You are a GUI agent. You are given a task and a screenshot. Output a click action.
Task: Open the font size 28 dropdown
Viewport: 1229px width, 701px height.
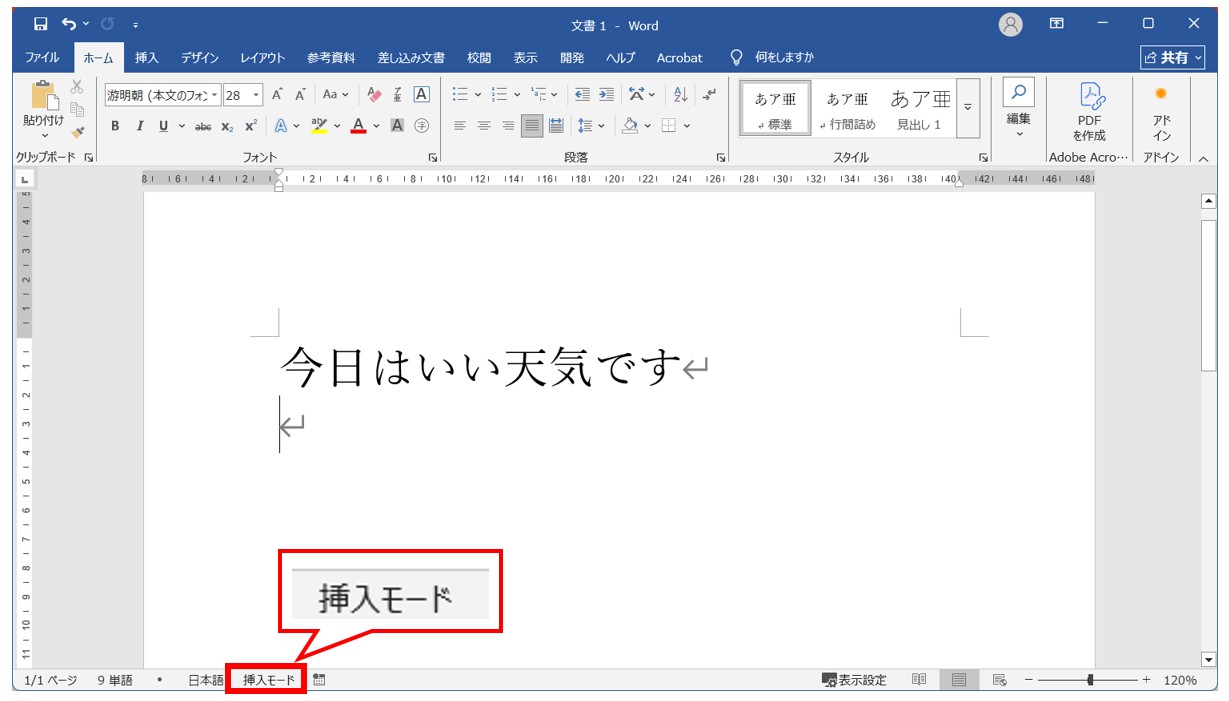click(256, 95)
